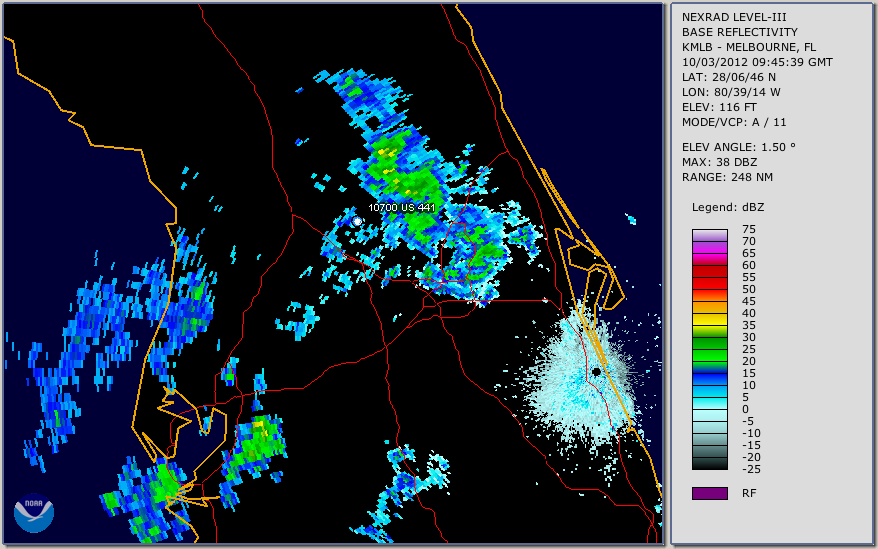This screenshot has height=549, width=878.
Task: Select the 'NEXRAD LEVEL-III' title text
Action: coord(734,17)
